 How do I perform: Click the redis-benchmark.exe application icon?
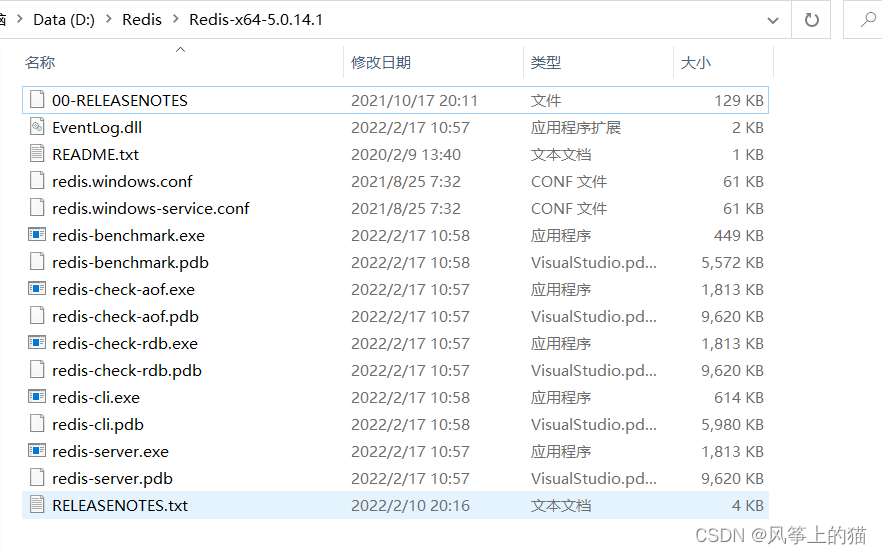37,235
